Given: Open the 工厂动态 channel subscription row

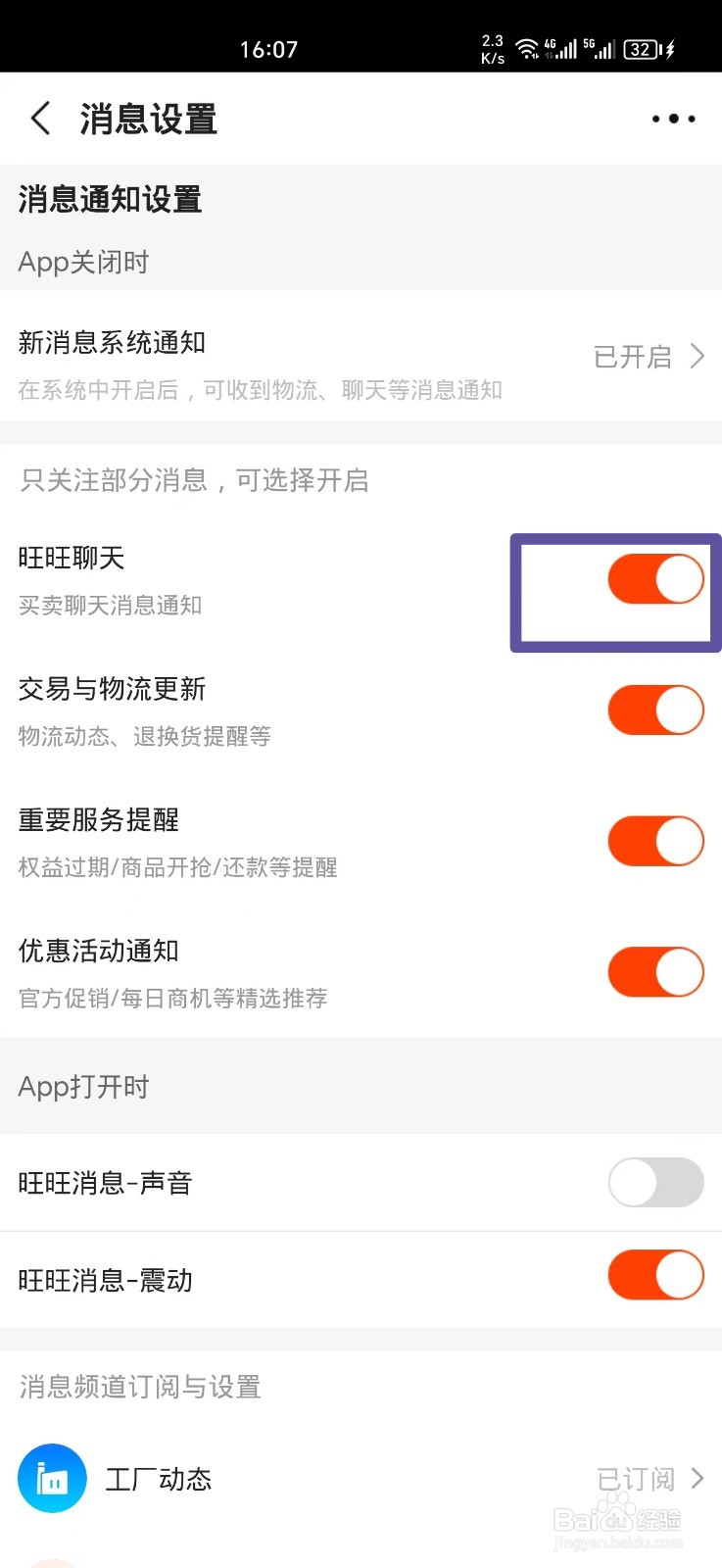Looking at the screenshot, I should [x=294, y=1478].
